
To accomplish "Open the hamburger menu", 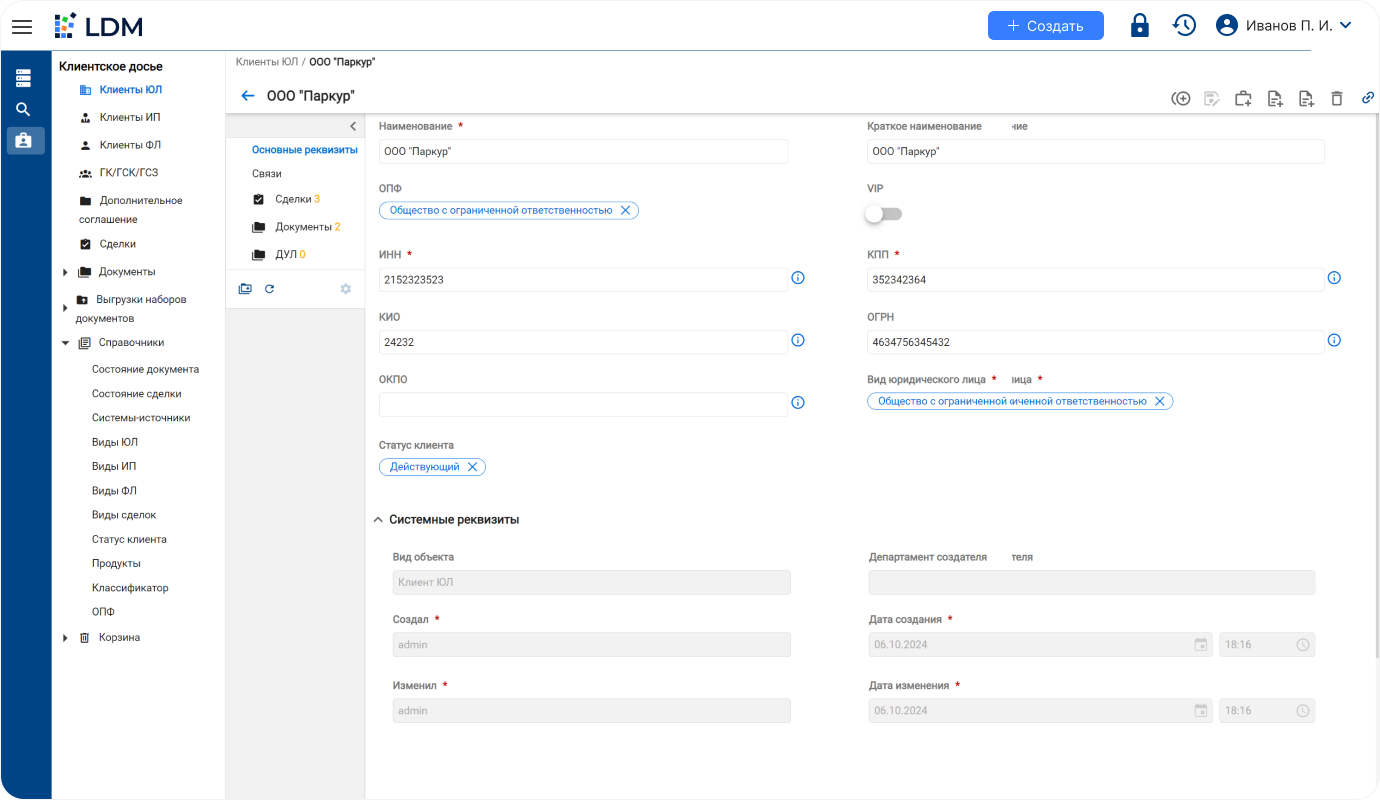I will (22, 26).
